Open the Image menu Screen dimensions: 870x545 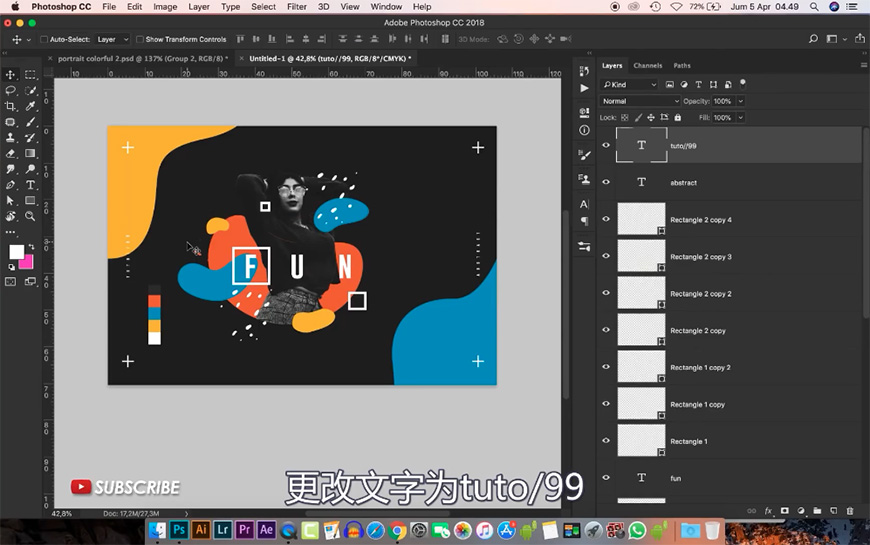[x=165, y=7]
